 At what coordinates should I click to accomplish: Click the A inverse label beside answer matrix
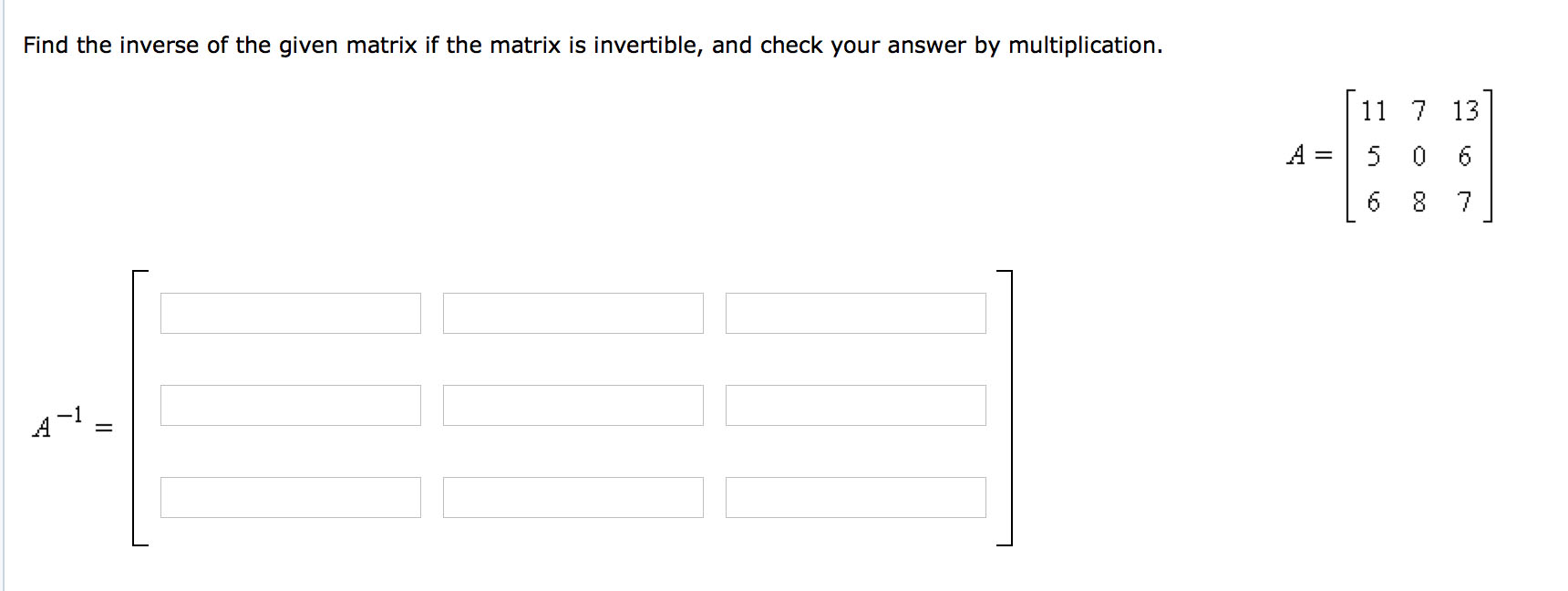coord(59,423)
